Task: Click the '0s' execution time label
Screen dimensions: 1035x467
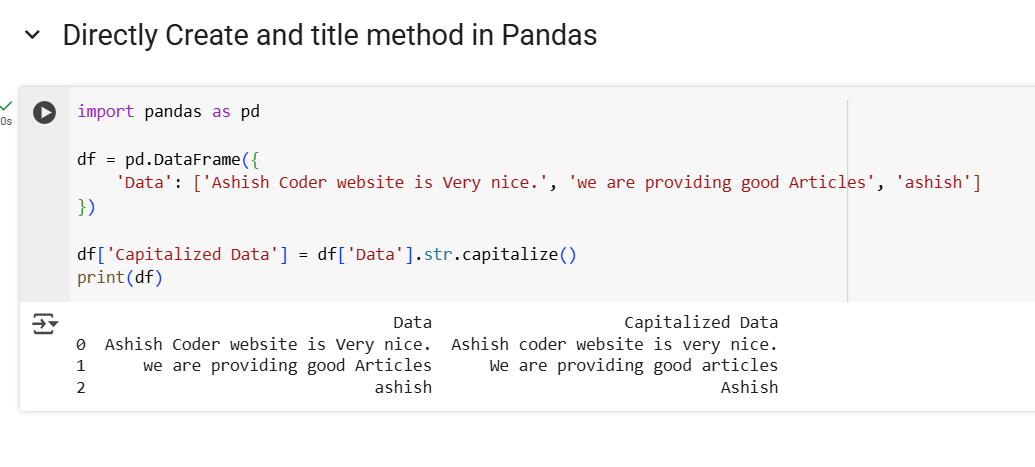Action: [7, 122]
